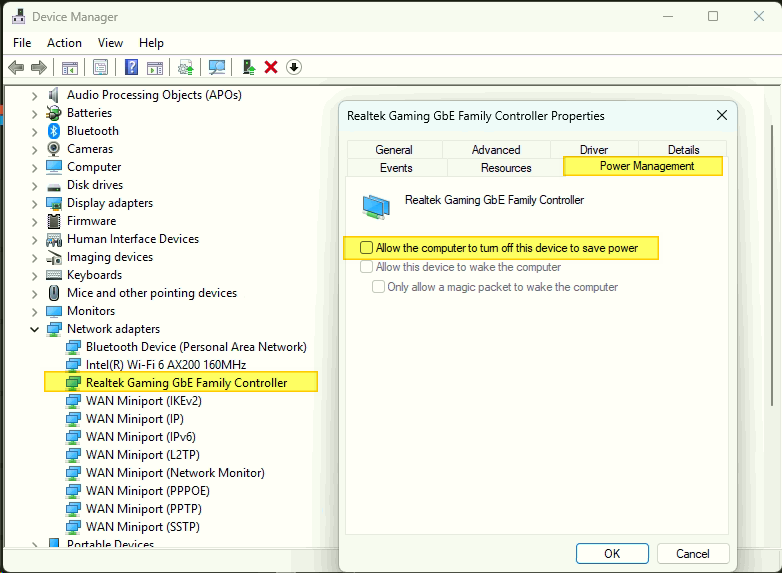Click the Back arrow in the toolbar

coord(16,67)
